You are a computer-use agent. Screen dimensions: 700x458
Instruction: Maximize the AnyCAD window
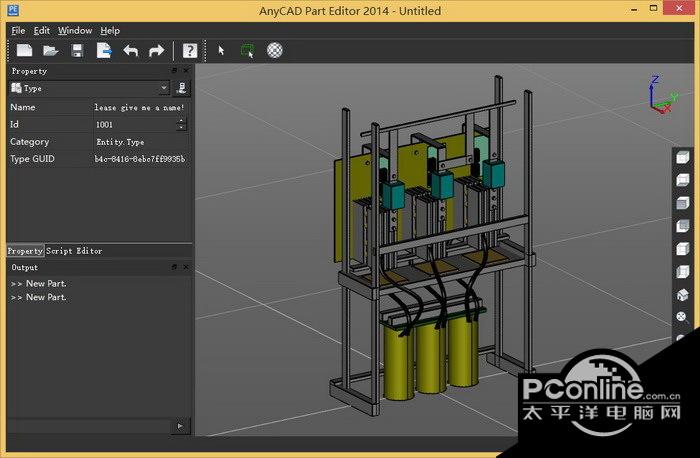[654, 8]
